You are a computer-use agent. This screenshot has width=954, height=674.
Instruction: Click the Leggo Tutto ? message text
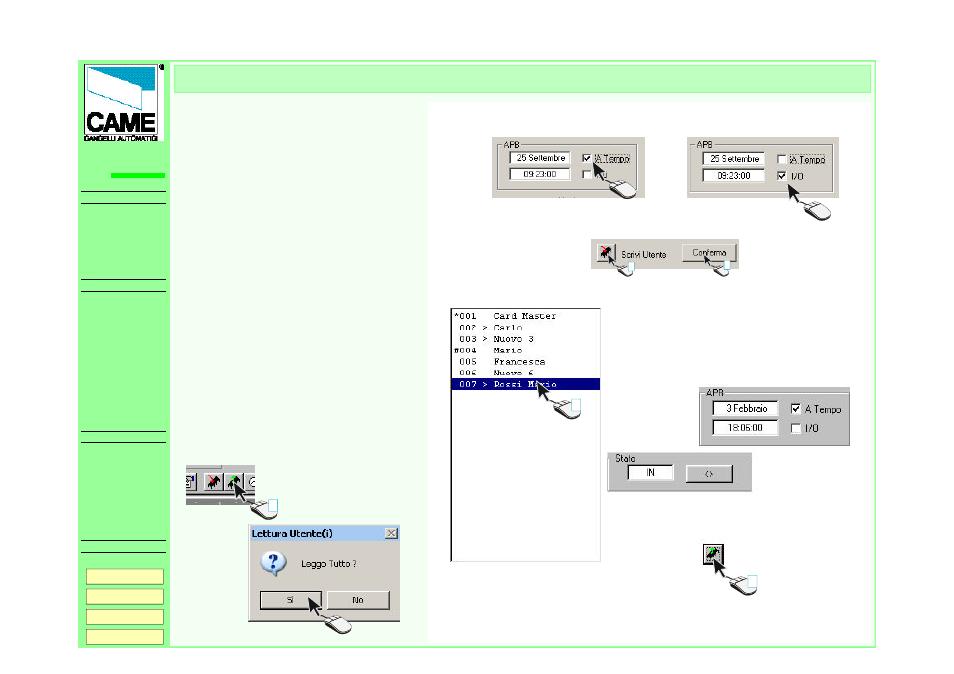coord(329,564)
